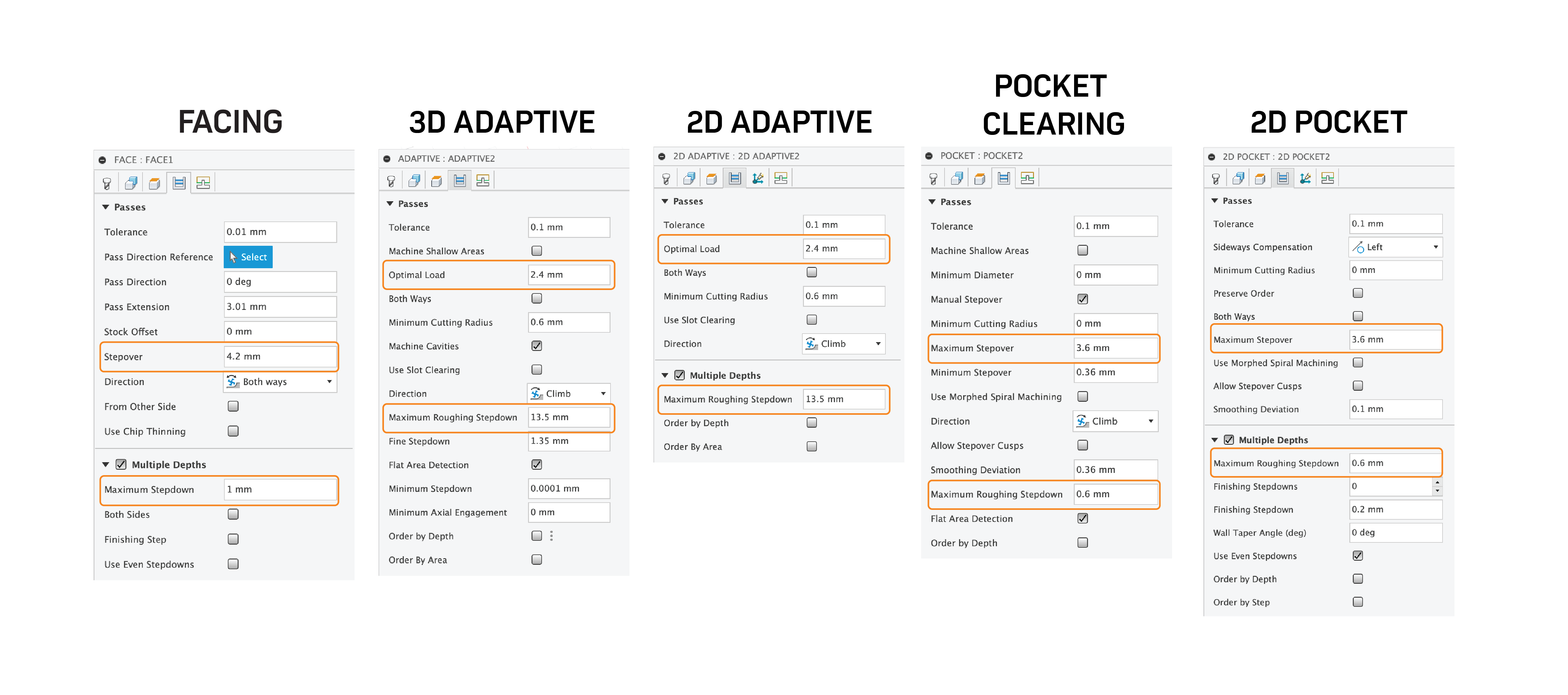Open Geometry tab icon in ADAPTIVE2 panel
This screenshot has height=695, width=1568.
click(x=414, y=181)
